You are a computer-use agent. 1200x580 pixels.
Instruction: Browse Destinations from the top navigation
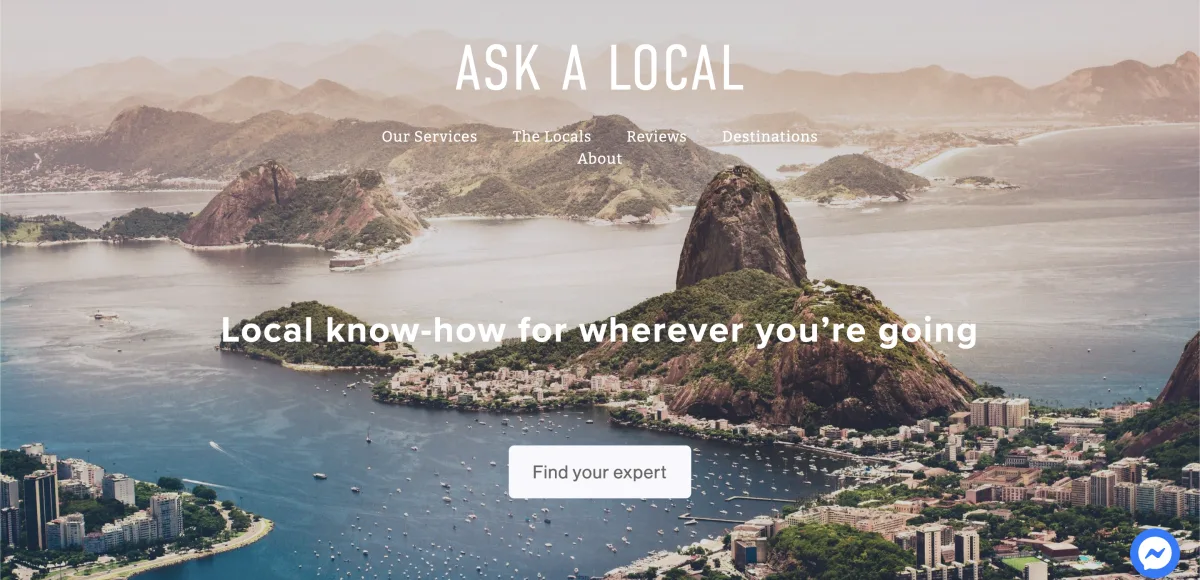770,136
